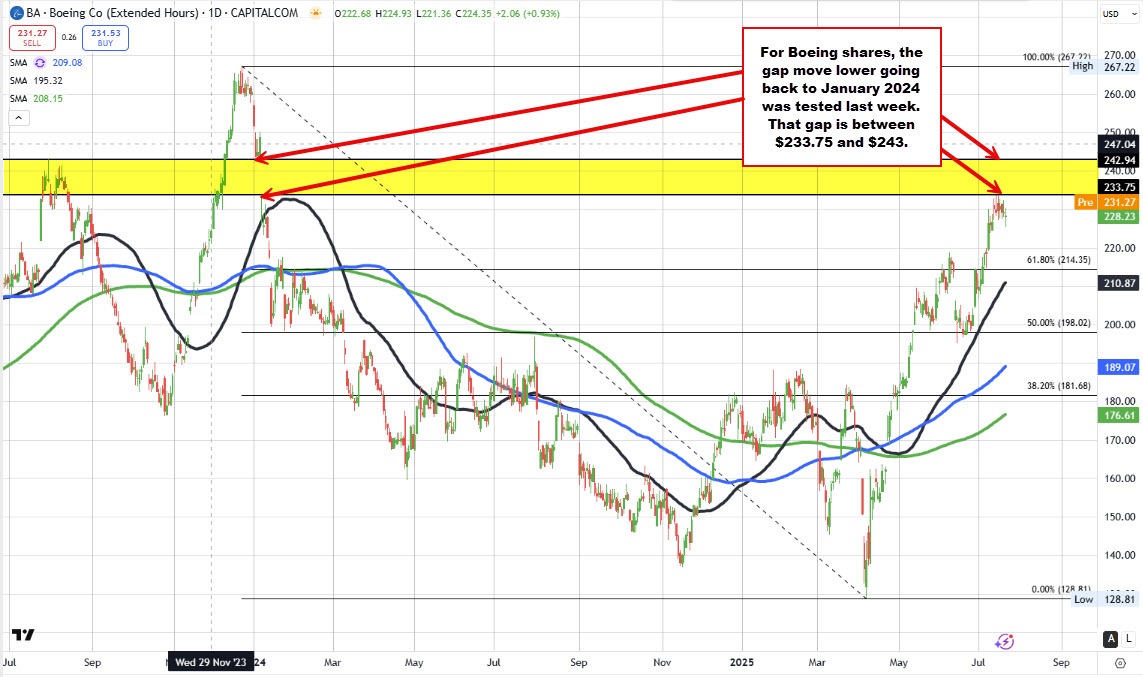Click the 61.80% (214.35) Fibonacci label

tap(1058, 259)
